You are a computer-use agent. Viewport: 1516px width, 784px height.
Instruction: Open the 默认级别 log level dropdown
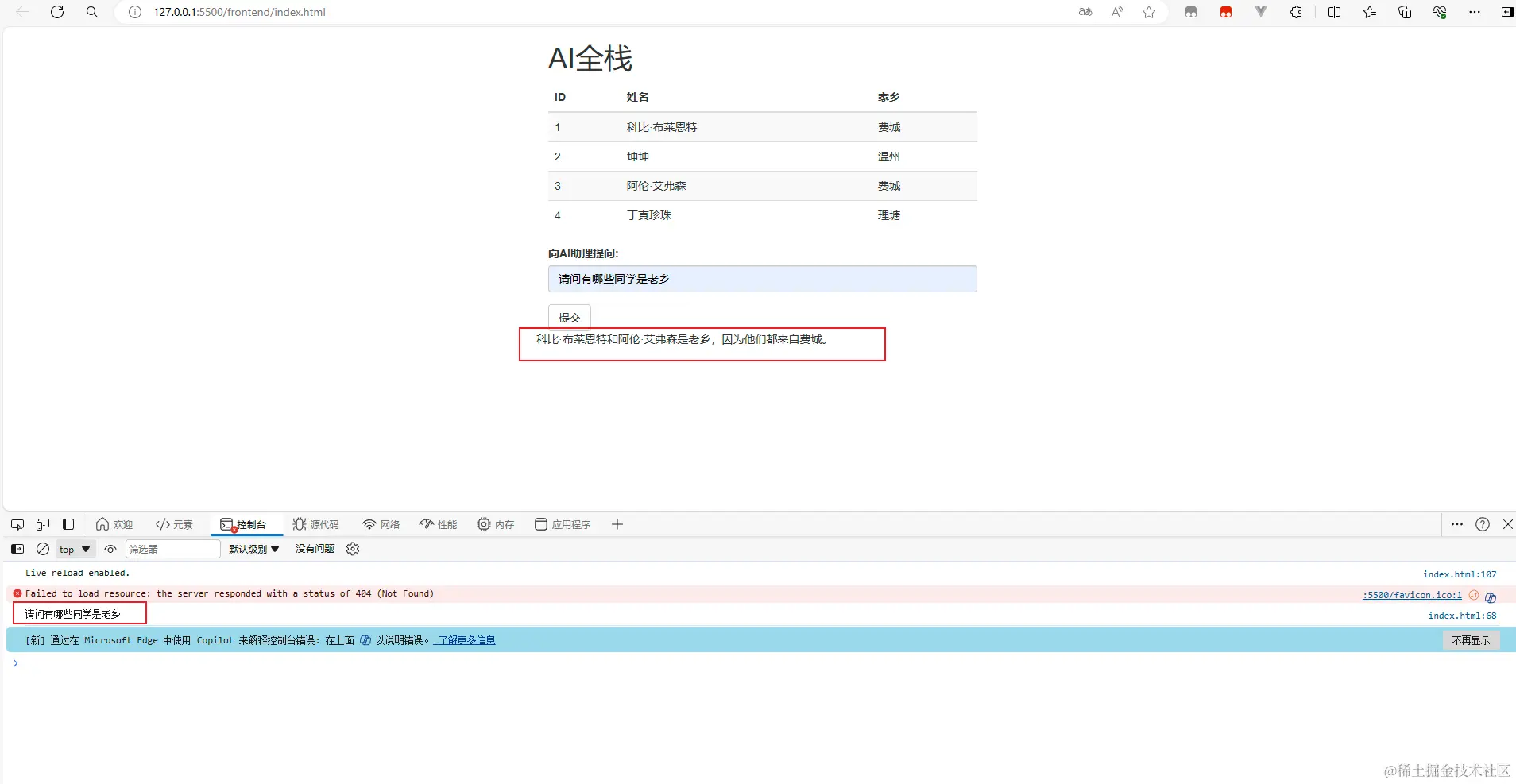[254, 549]
